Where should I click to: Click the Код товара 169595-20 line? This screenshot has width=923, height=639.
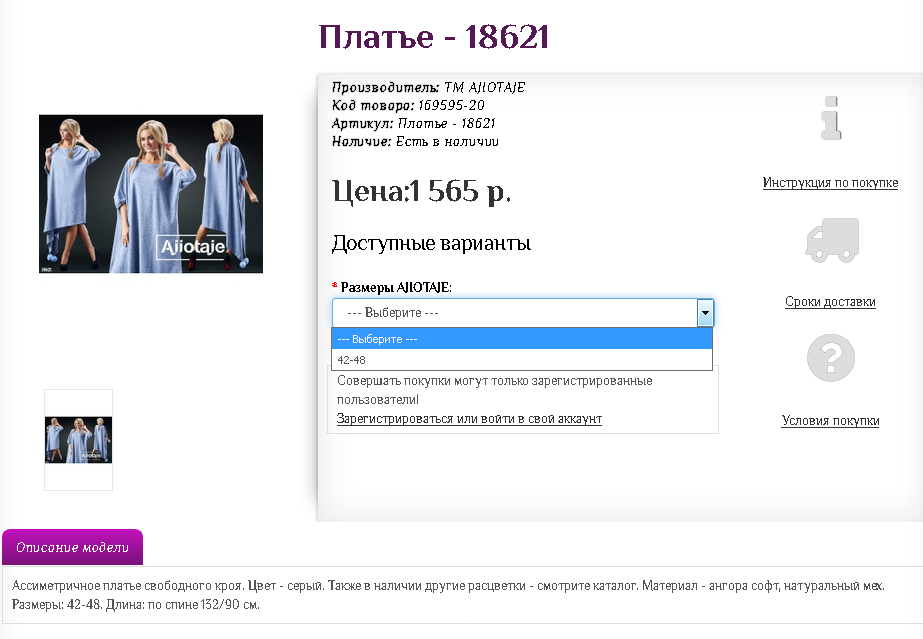pos(408,105)
